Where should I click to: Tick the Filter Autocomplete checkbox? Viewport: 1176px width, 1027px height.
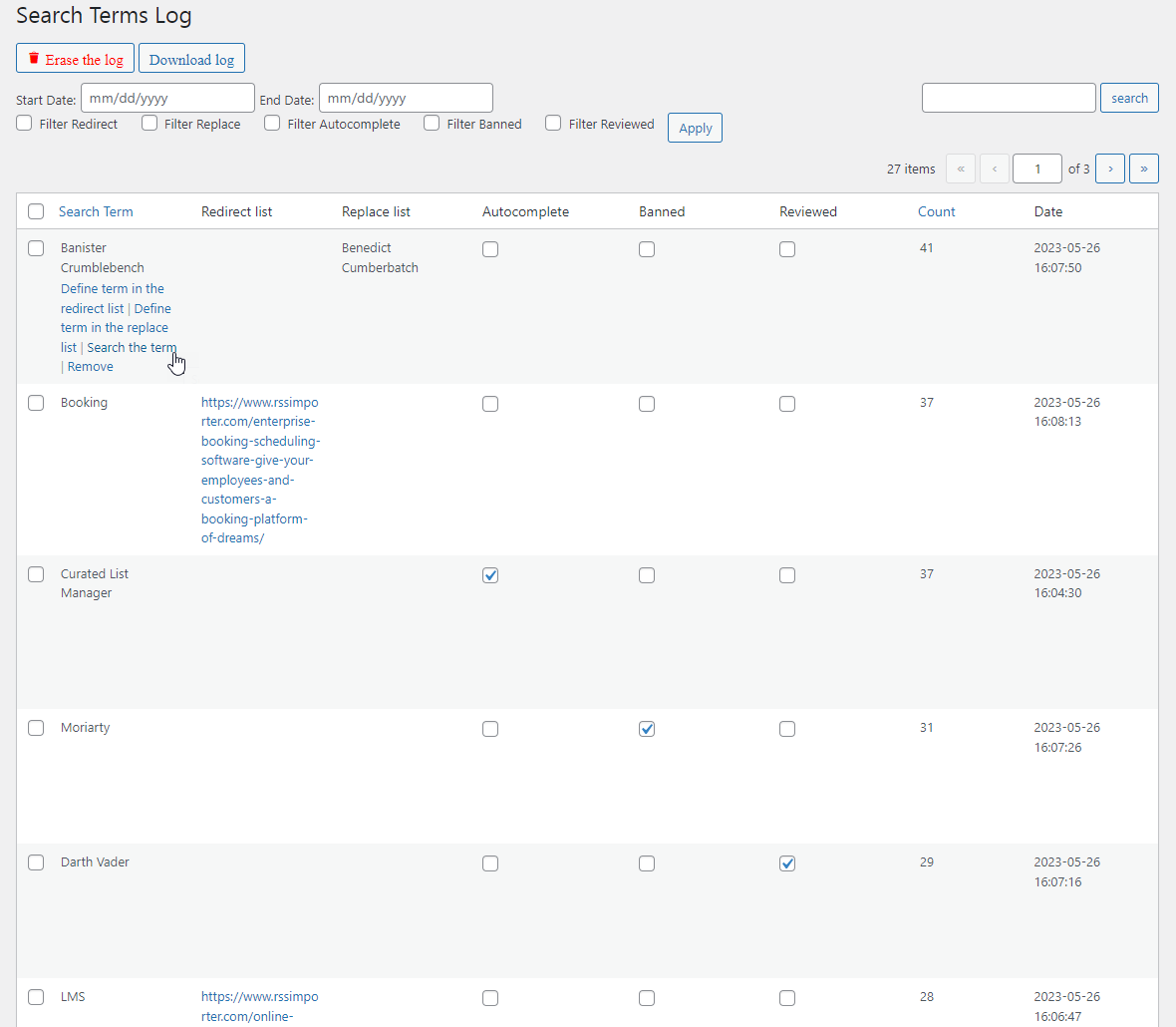(x=272, y=123)
